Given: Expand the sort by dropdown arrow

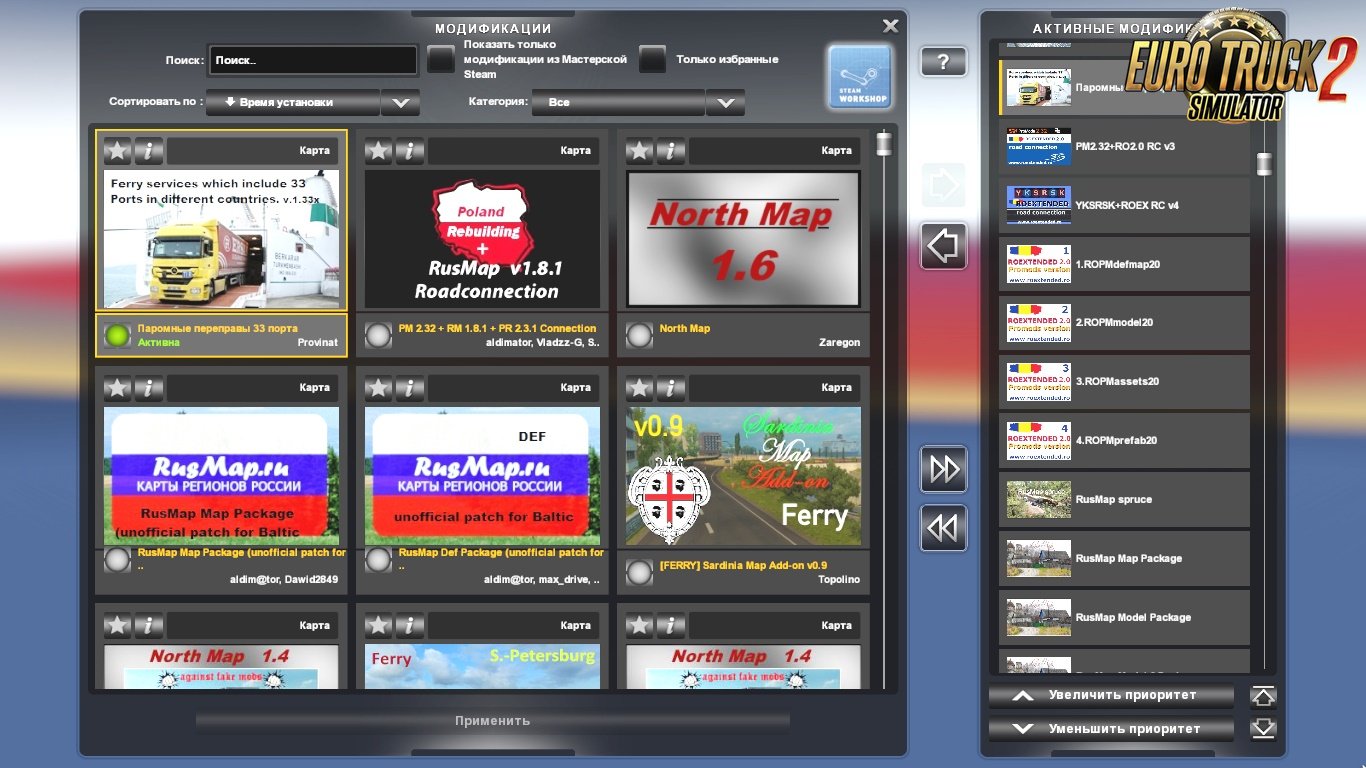Looking at the screenshot, I should pyautogui.click(x=400, y=102).
